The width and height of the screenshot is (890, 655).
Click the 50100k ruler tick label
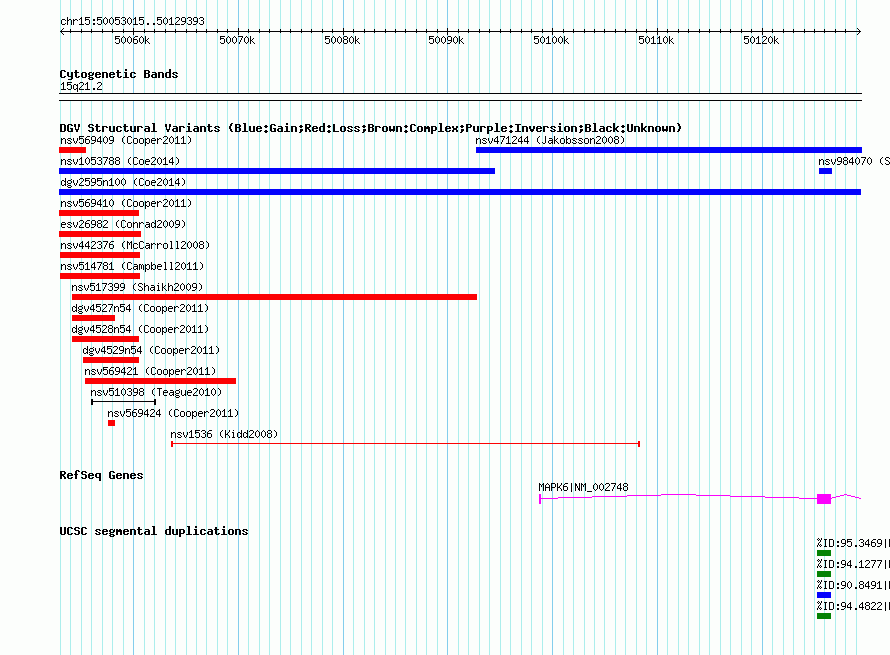[x=551, y=40]
